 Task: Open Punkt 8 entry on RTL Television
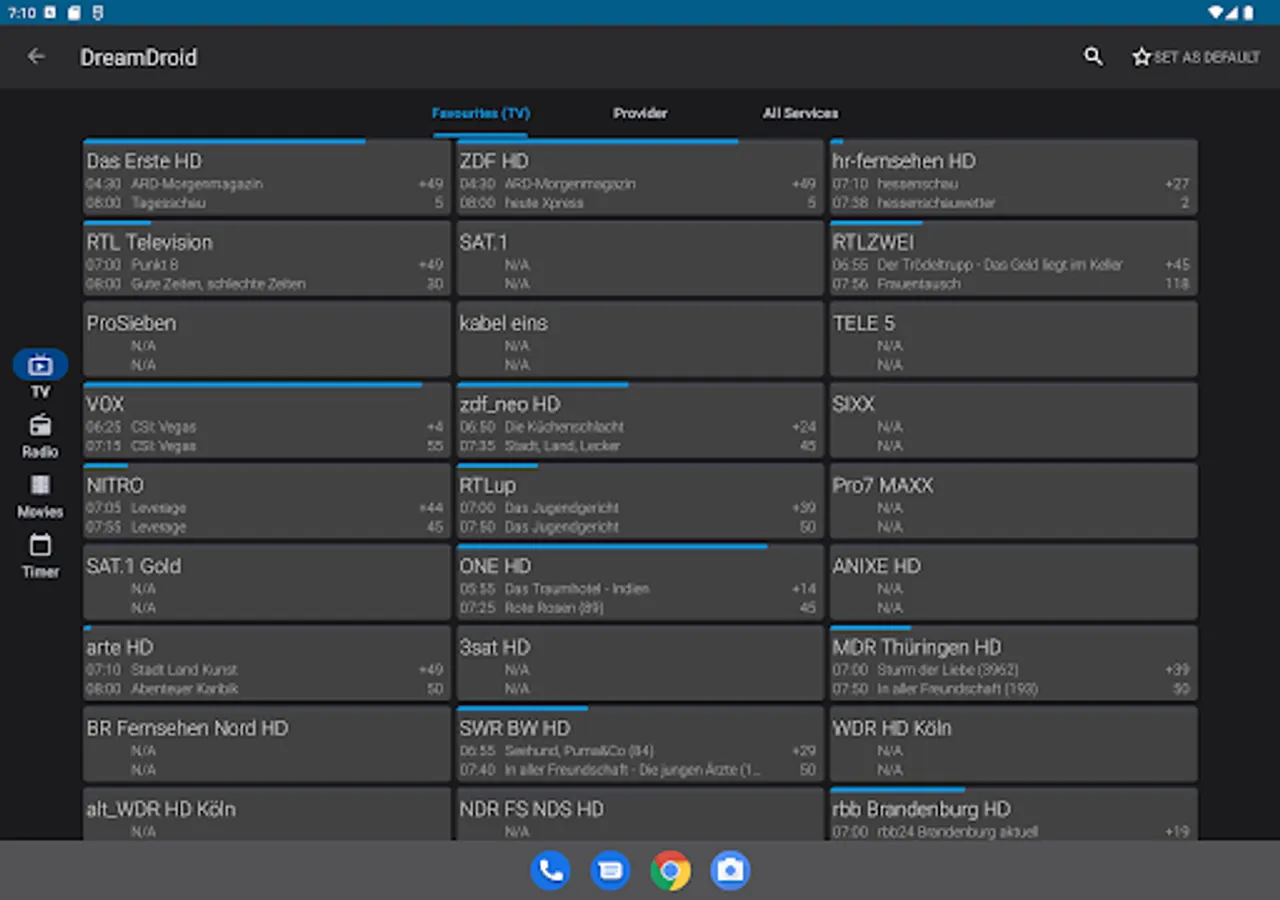click(155, 265)
